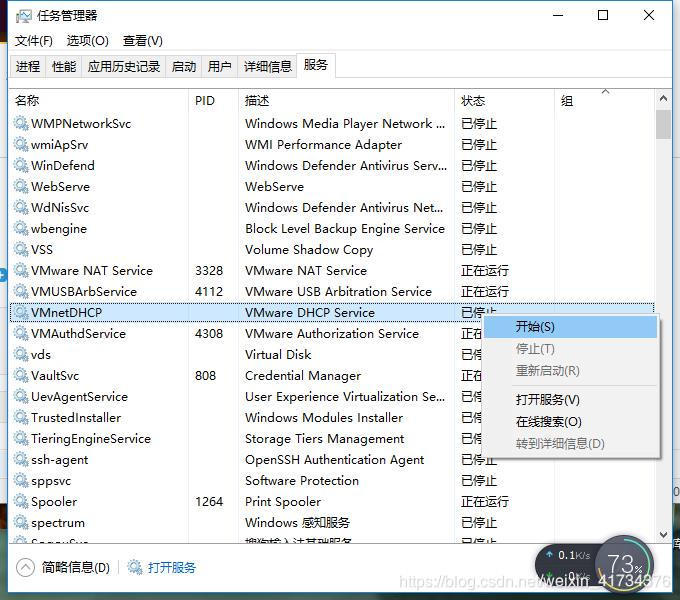Screen dimensions: 680x600
Task: Click the gear icon of the 打开服务 link
Action: click(134, 567)
